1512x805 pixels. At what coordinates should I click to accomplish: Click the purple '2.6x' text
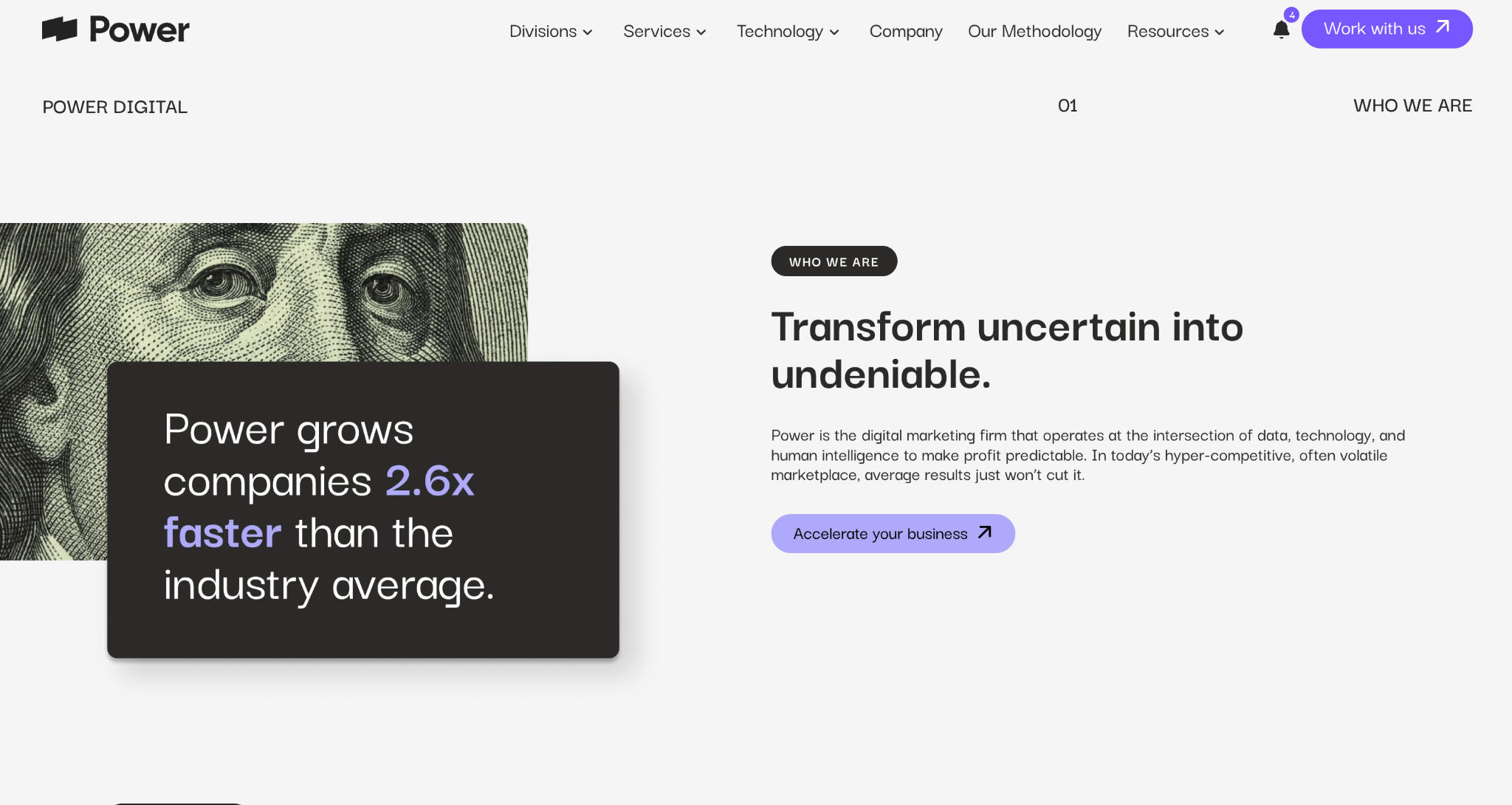point(430,481)
